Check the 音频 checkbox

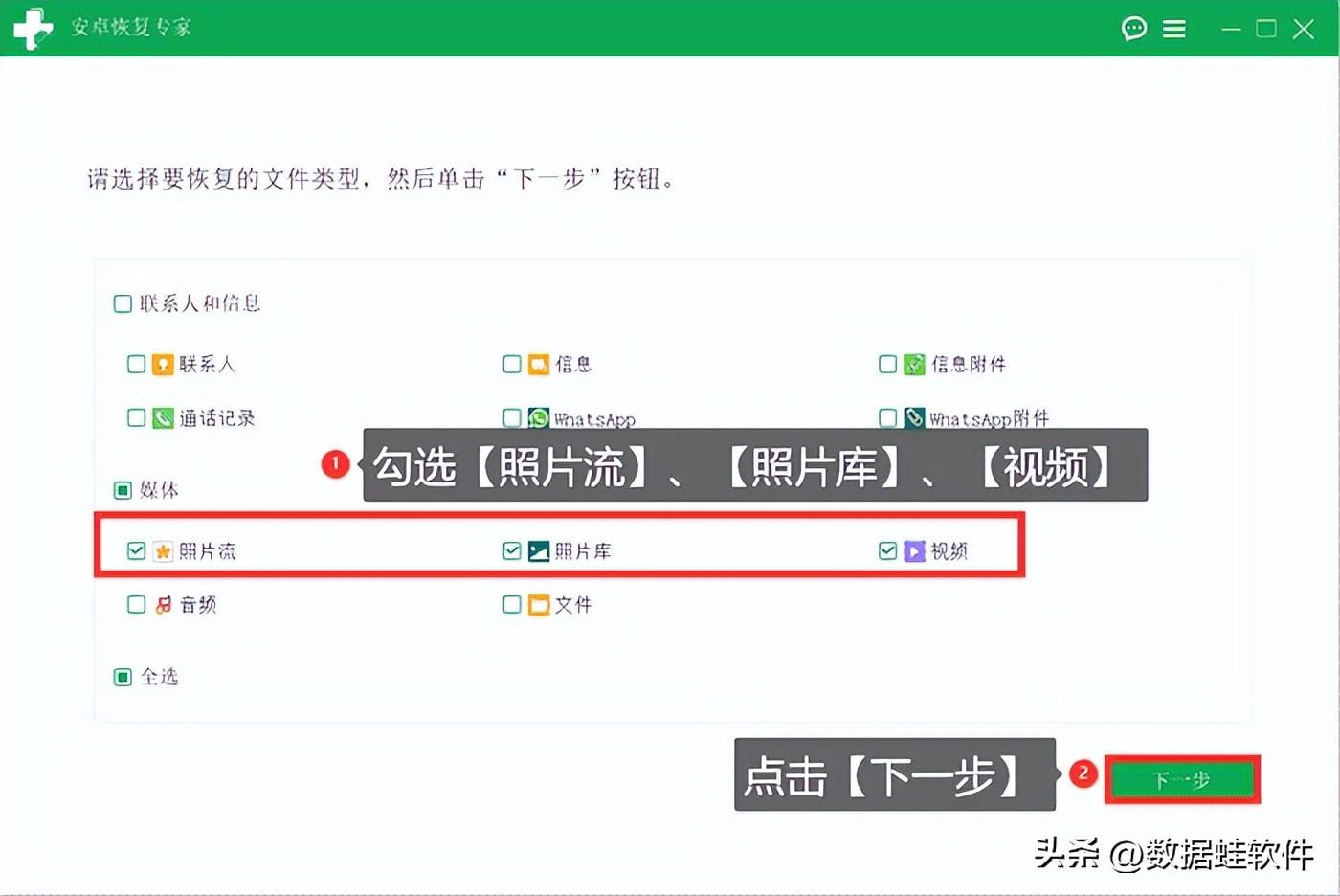[x=136, y=605]
